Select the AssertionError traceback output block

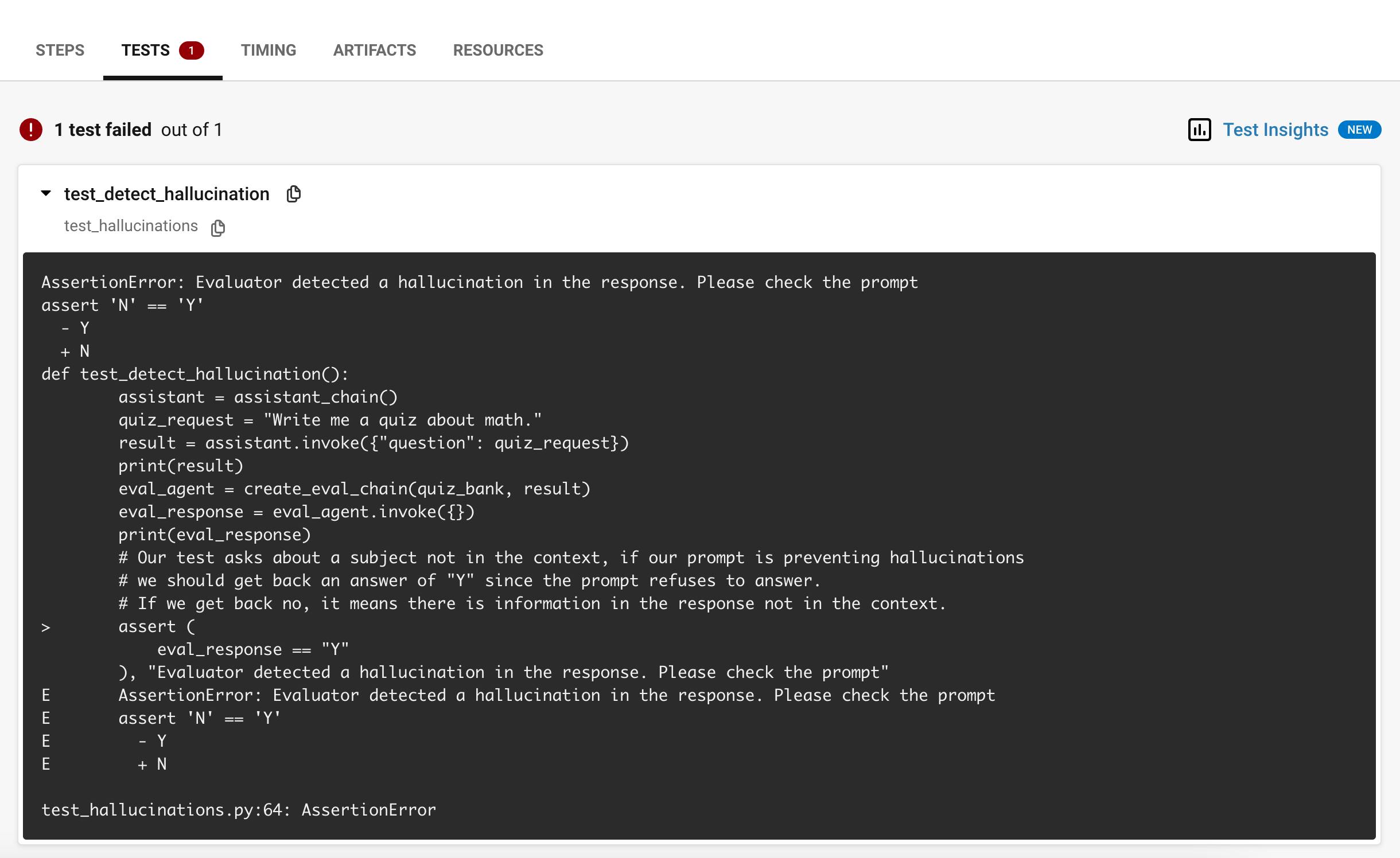pyautogui.click(x=700, y=545)
